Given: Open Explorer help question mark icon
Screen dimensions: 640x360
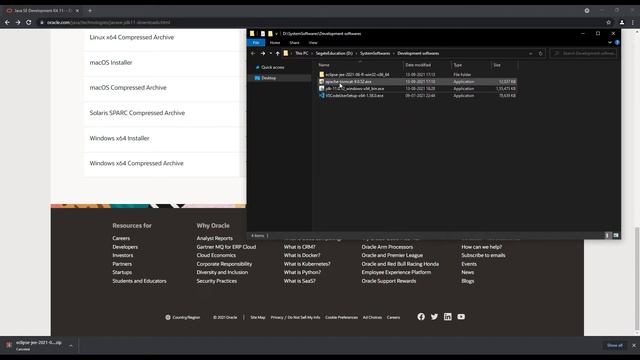Looking at the screenshot, I should tap(617, 42).
